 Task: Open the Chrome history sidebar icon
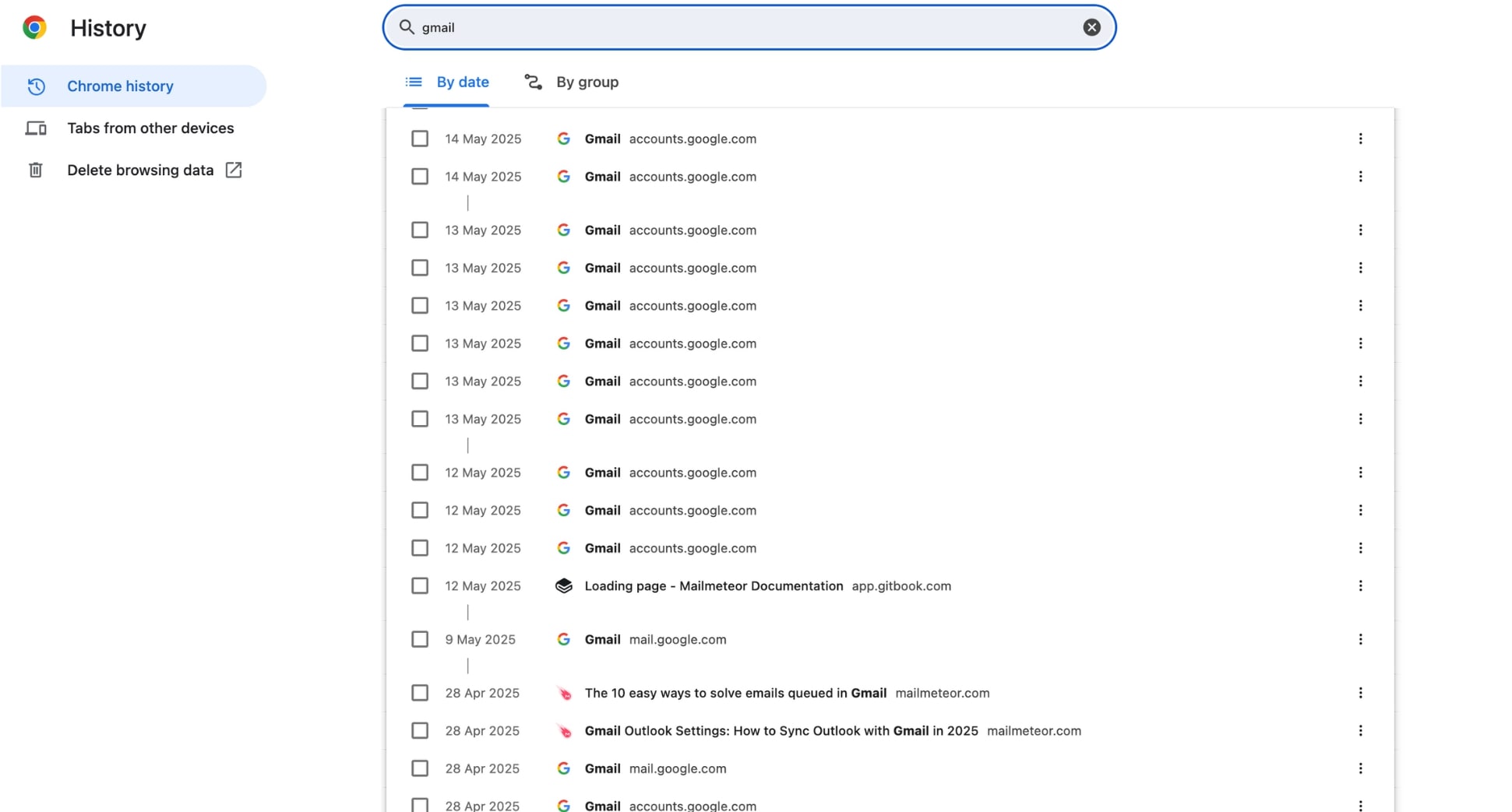click(36, 86)
